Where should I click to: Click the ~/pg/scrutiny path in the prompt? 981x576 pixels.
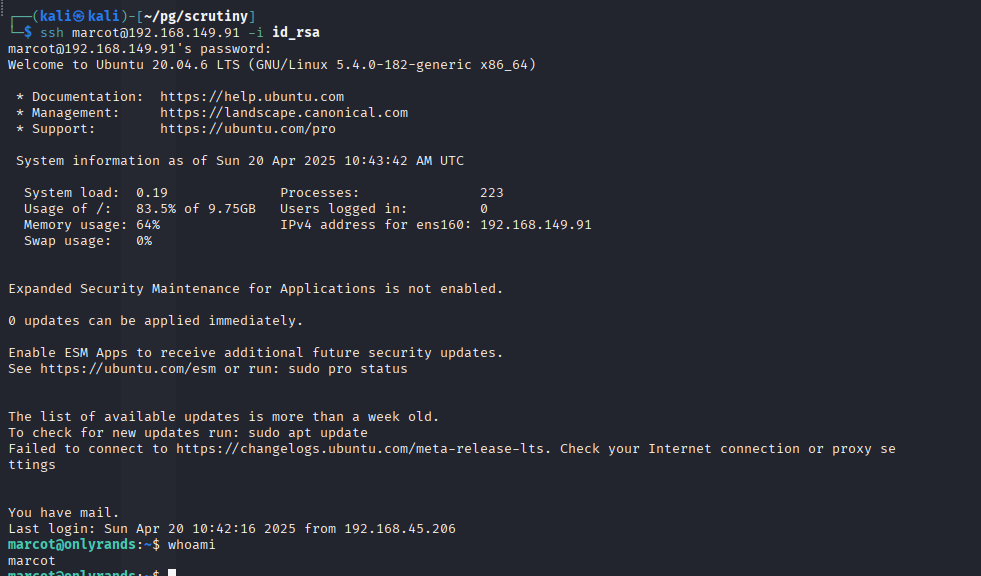point(195,16)
